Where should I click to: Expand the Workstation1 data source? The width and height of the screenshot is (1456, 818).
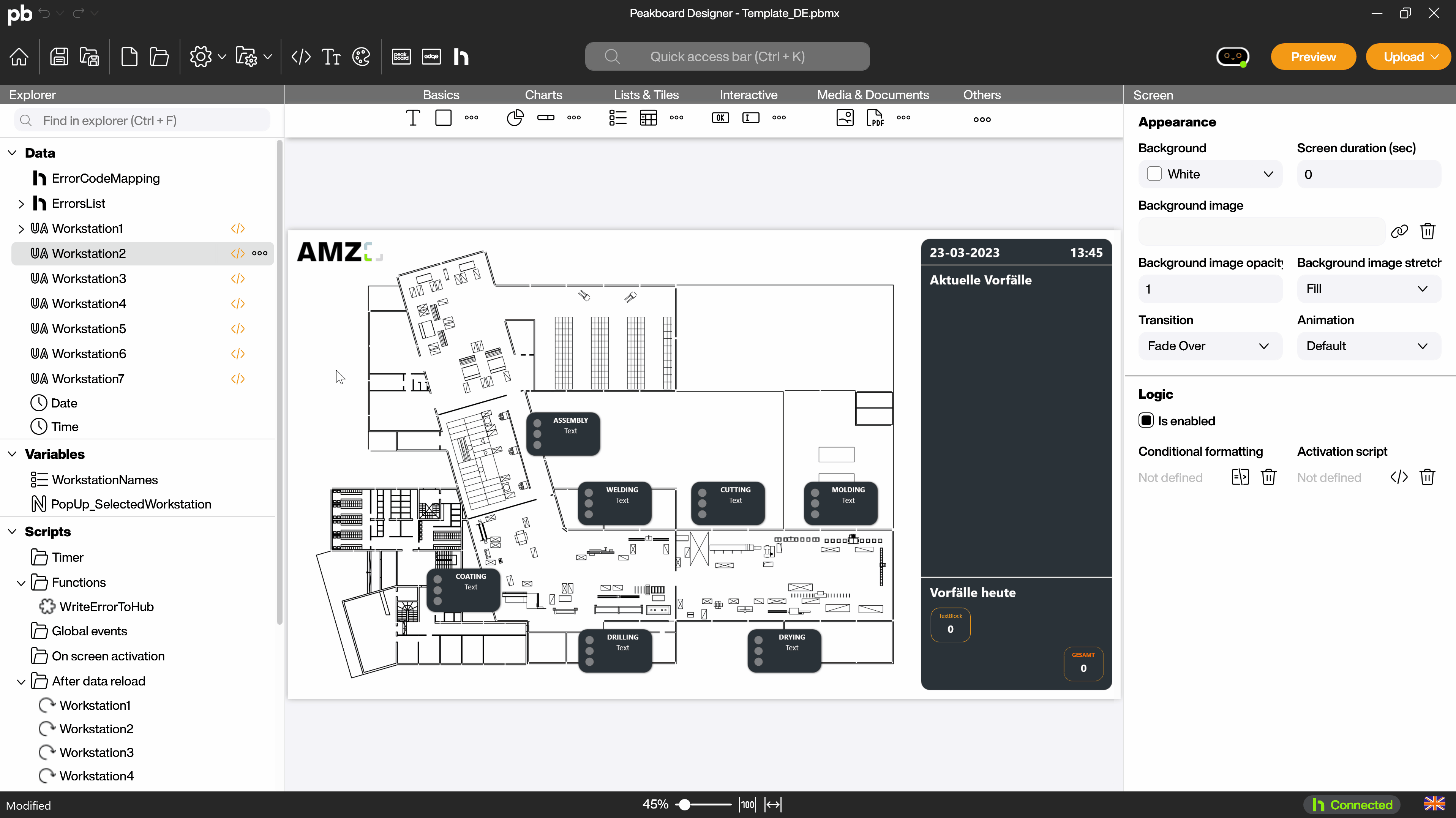click(21, 229)
